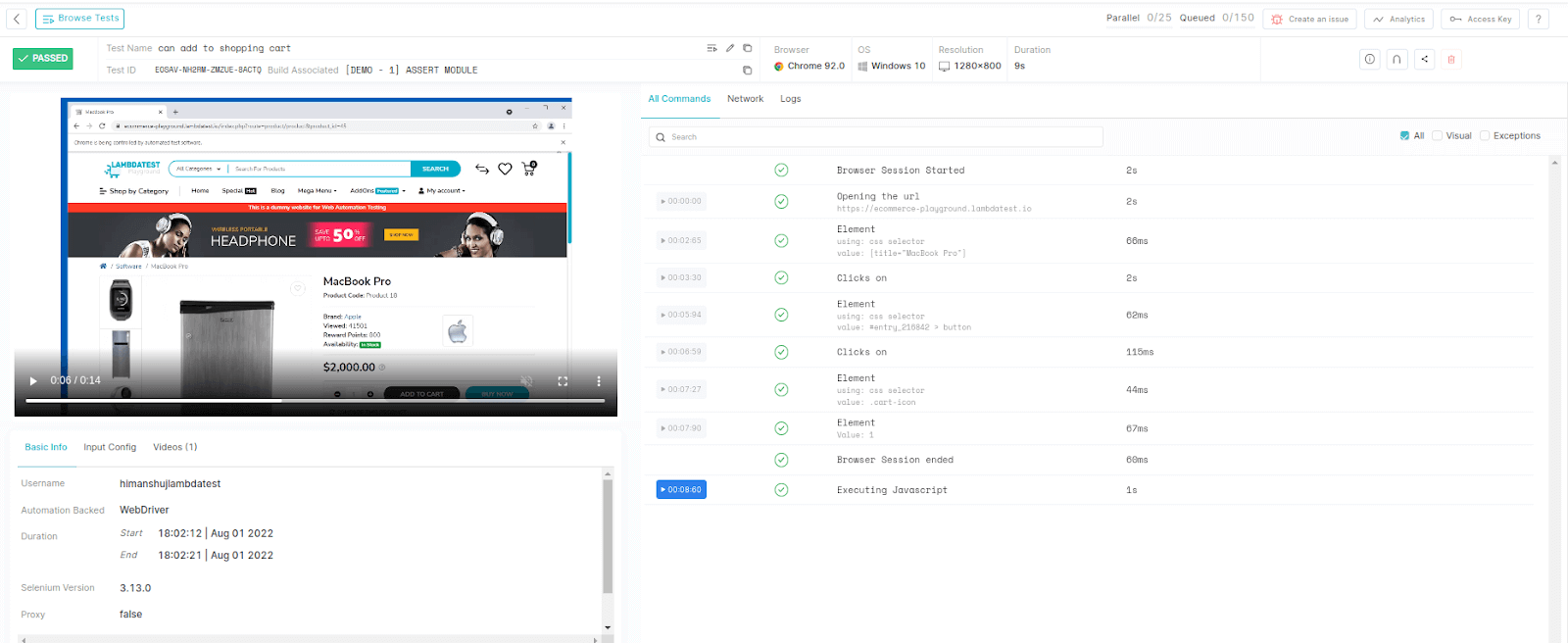Click the back arrow button
This screenshot has width=1568, height=643.
[17, 19]
